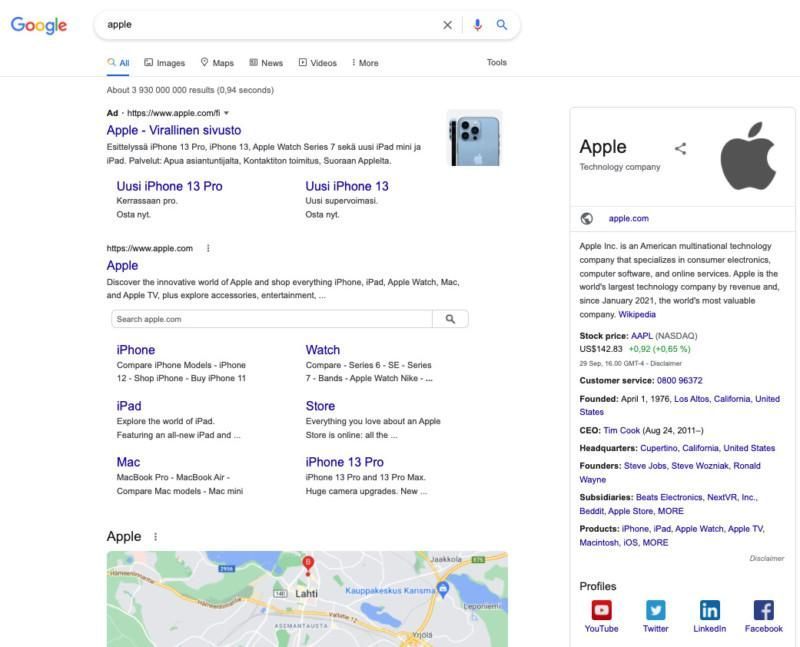Click the Google logo

pos(39,25)
